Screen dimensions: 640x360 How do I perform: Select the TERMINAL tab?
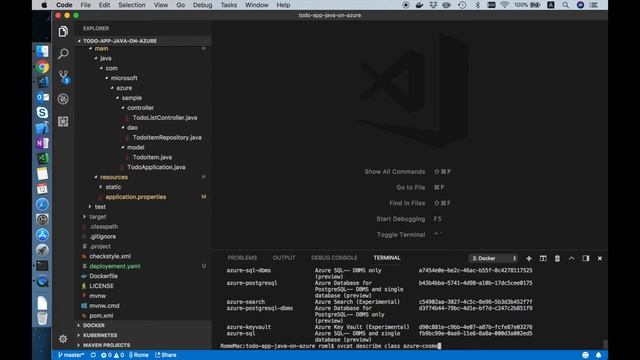(387, 258)
